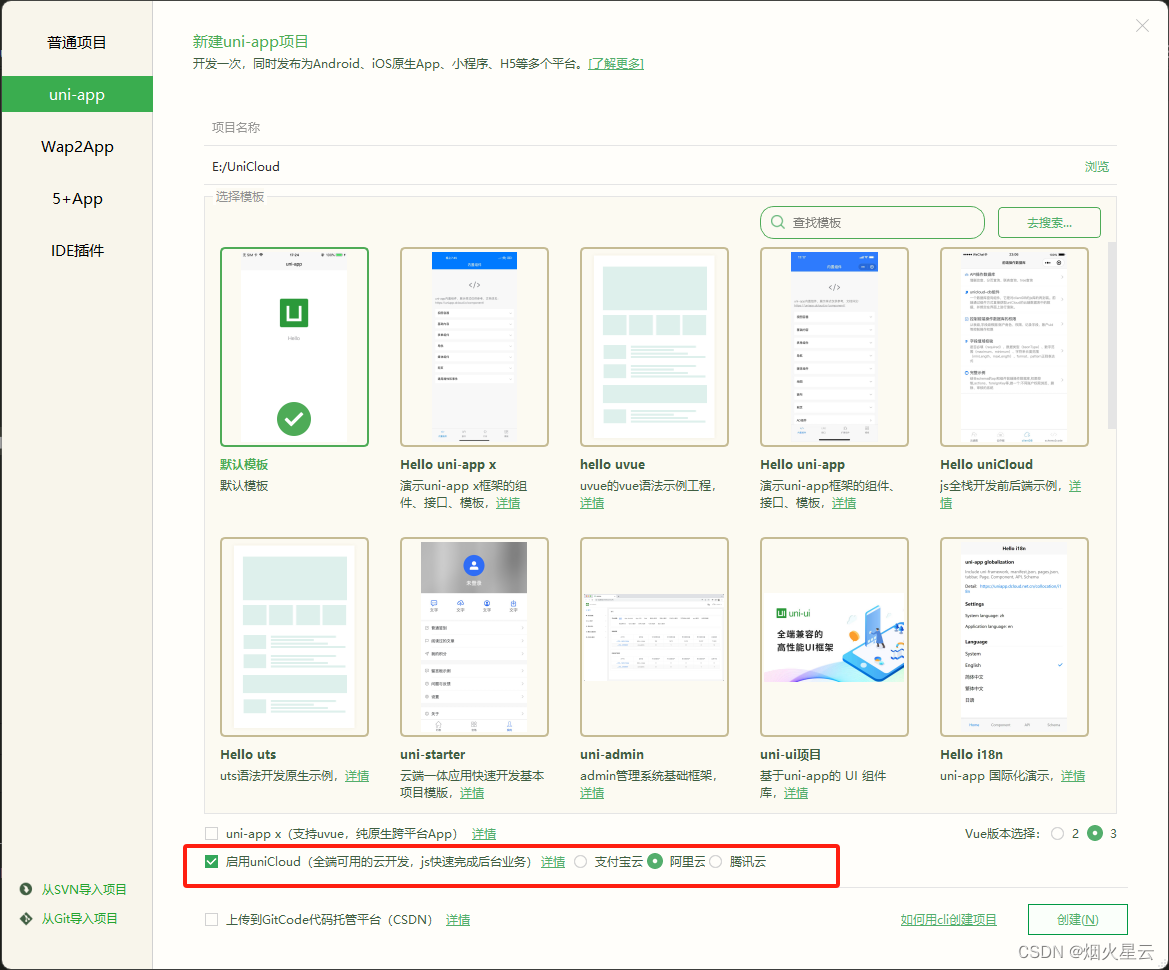Screen dimensions: 1169x970
Task: Open 详情 link for uni-admin
Action: coord(593,793)
